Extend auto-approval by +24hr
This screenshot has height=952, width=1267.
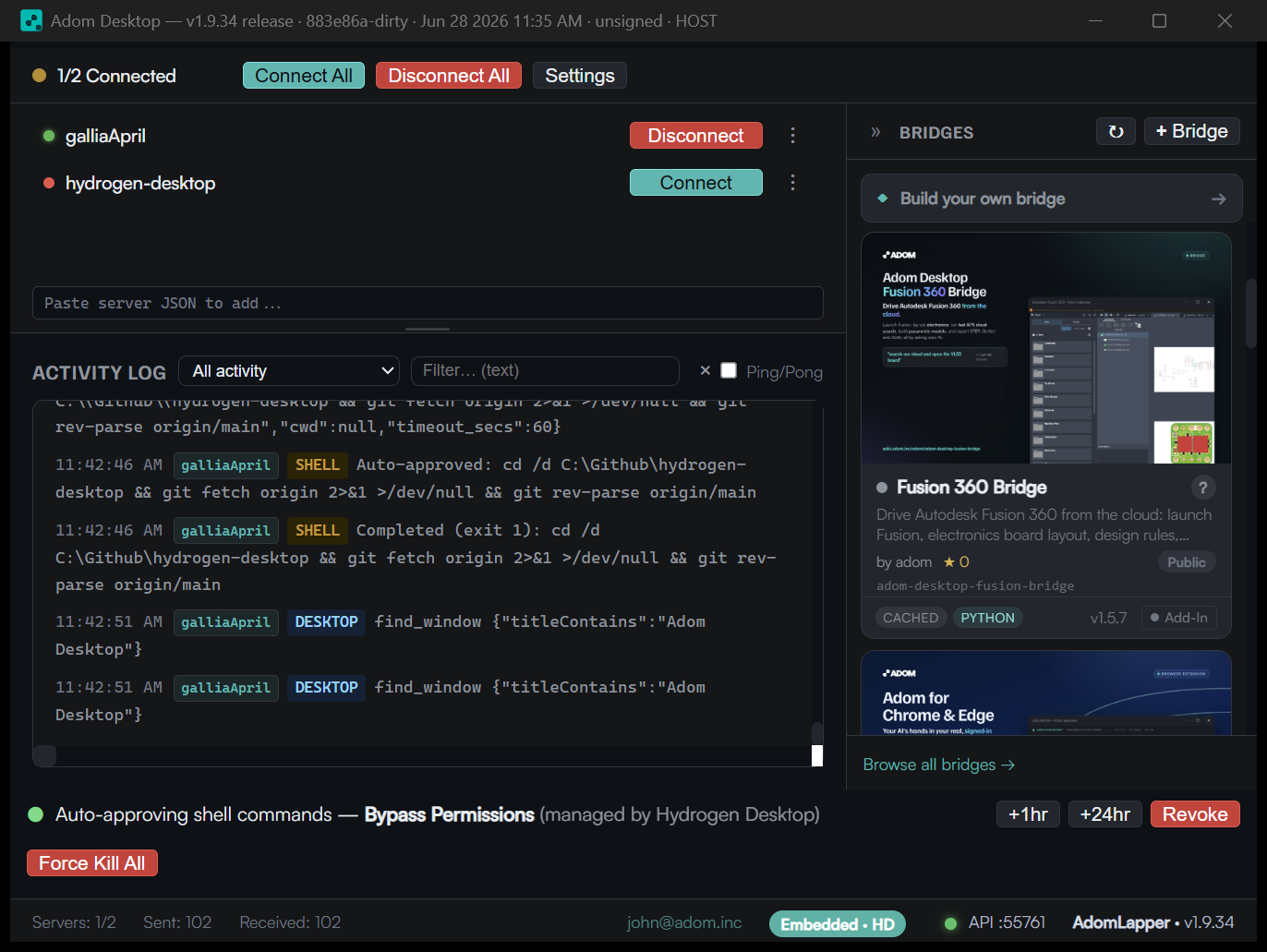click(1105, 814)
